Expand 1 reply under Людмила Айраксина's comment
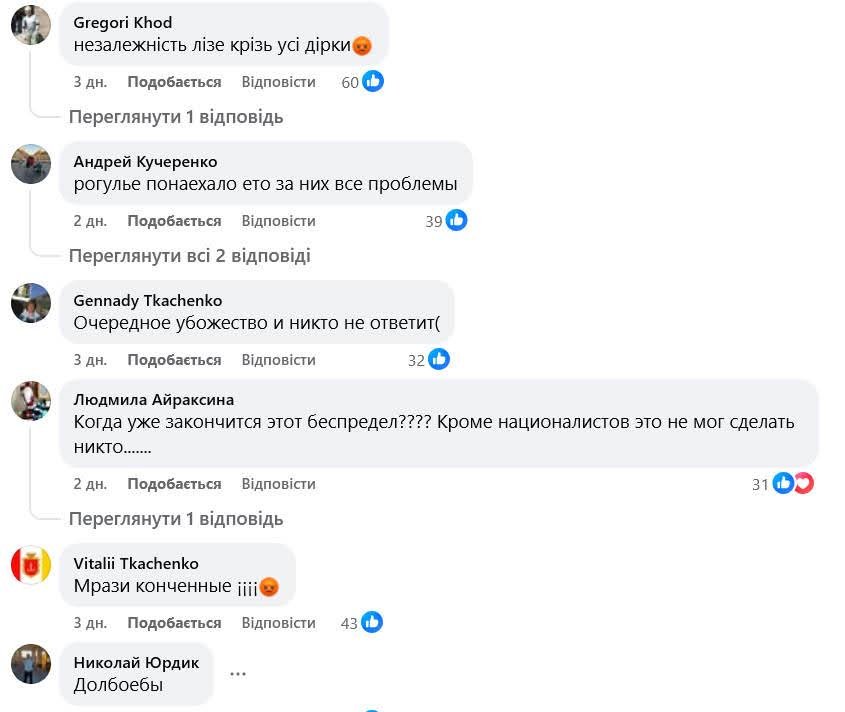 click(176, 519)
